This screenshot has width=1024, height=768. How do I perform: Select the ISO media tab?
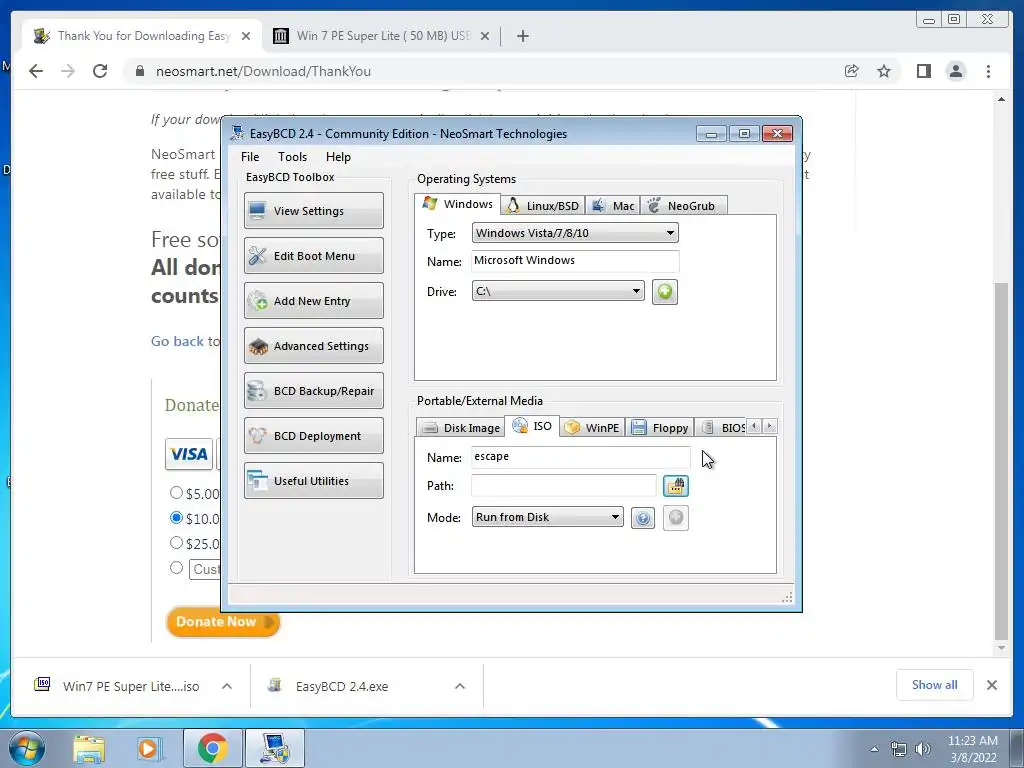point(532,426)
